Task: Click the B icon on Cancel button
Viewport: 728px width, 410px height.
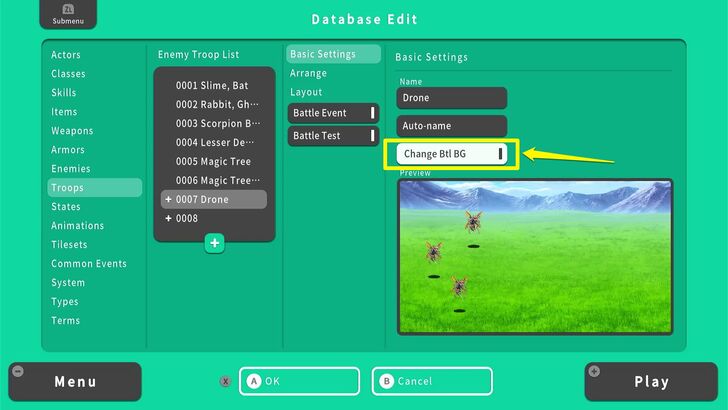Action: point(386,381)
